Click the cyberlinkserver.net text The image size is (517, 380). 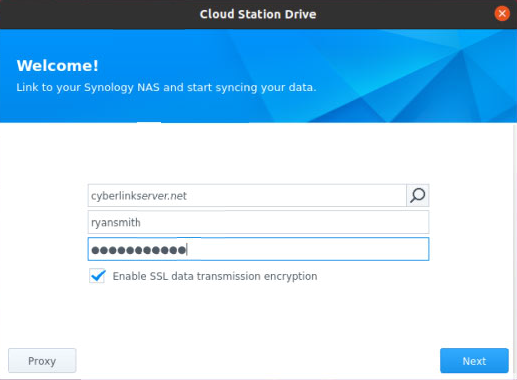[x=139, y=196]
